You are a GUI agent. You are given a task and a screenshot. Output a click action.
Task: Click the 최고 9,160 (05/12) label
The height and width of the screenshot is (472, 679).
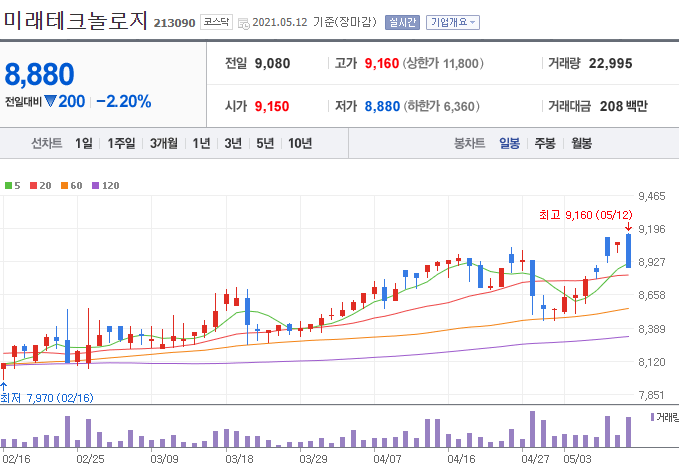[x=585, y=215]
